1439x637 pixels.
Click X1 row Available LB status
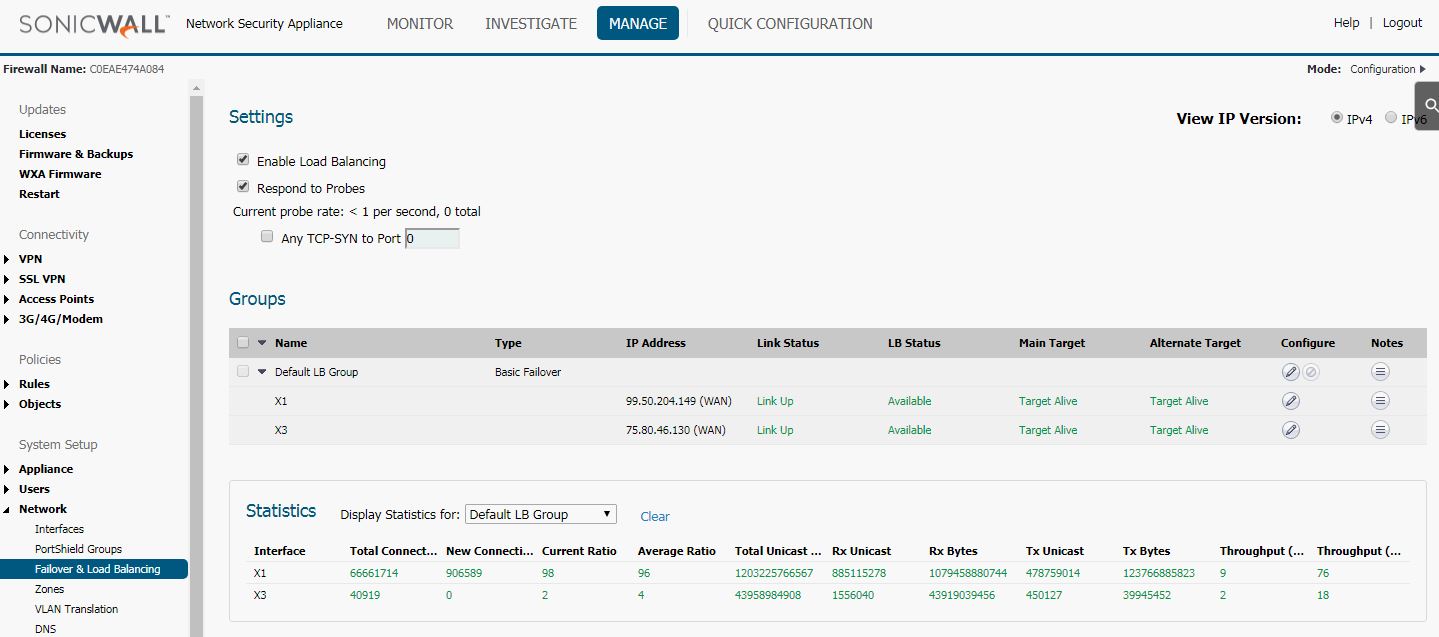(909, 401)
